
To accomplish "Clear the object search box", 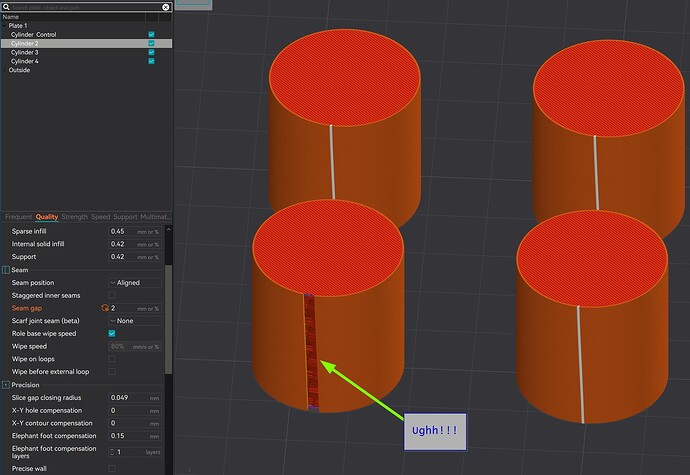I will click(165, 7).
